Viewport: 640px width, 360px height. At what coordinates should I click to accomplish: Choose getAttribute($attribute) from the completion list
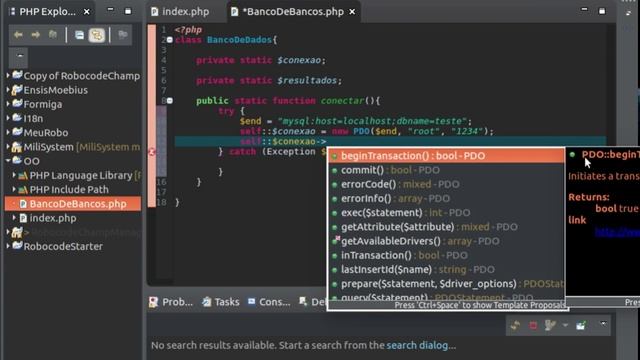(446, 227)
